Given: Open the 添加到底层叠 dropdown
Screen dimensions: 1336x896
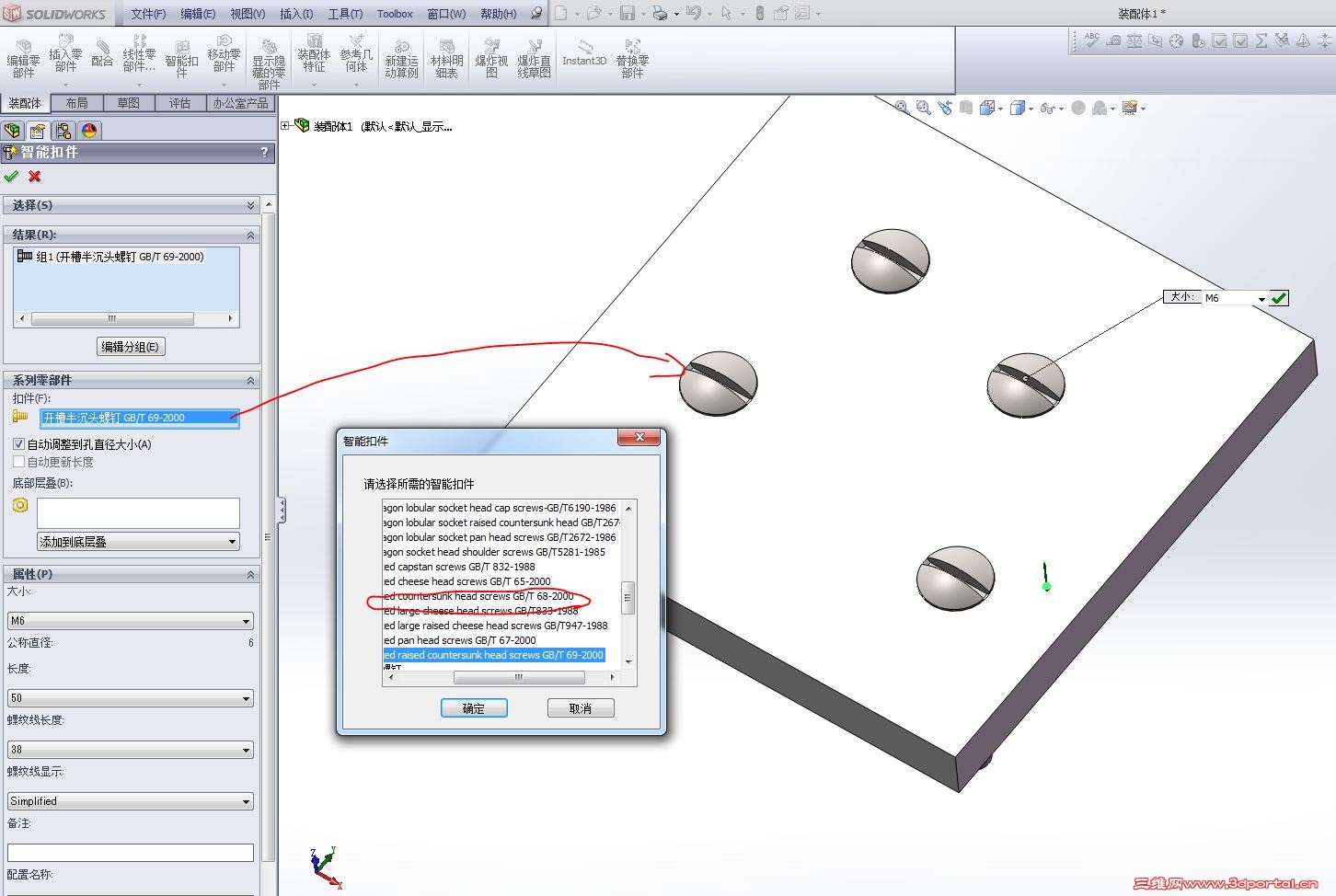Looking at the screenshot, I should click(x=138, y=542).
